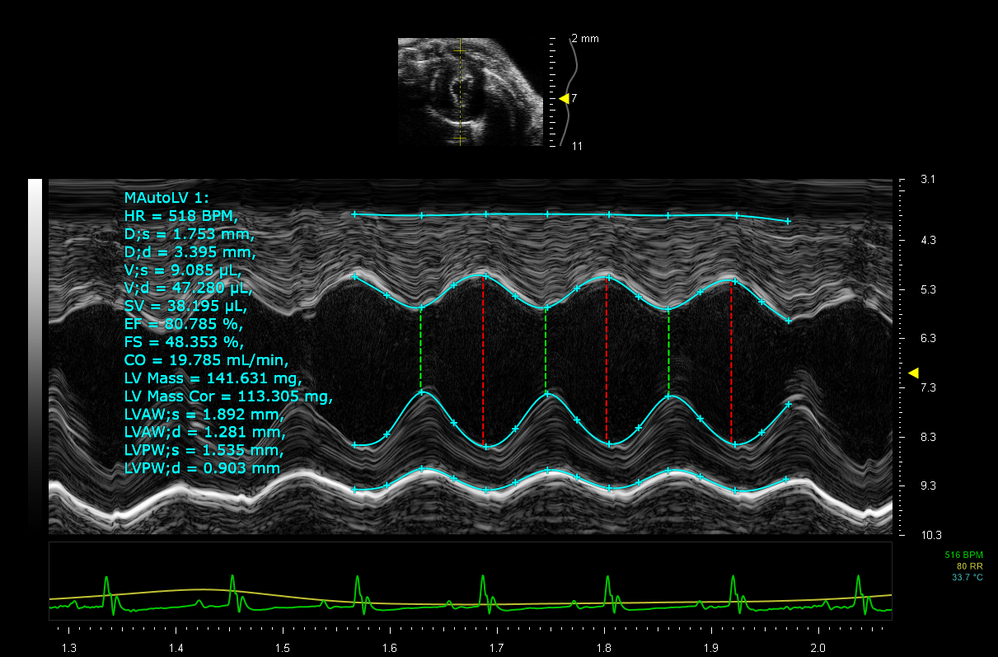Click the LV Mass Cor = 113.305 mg line
This screenshot has height=657, width=998.
tap(228, 397)
